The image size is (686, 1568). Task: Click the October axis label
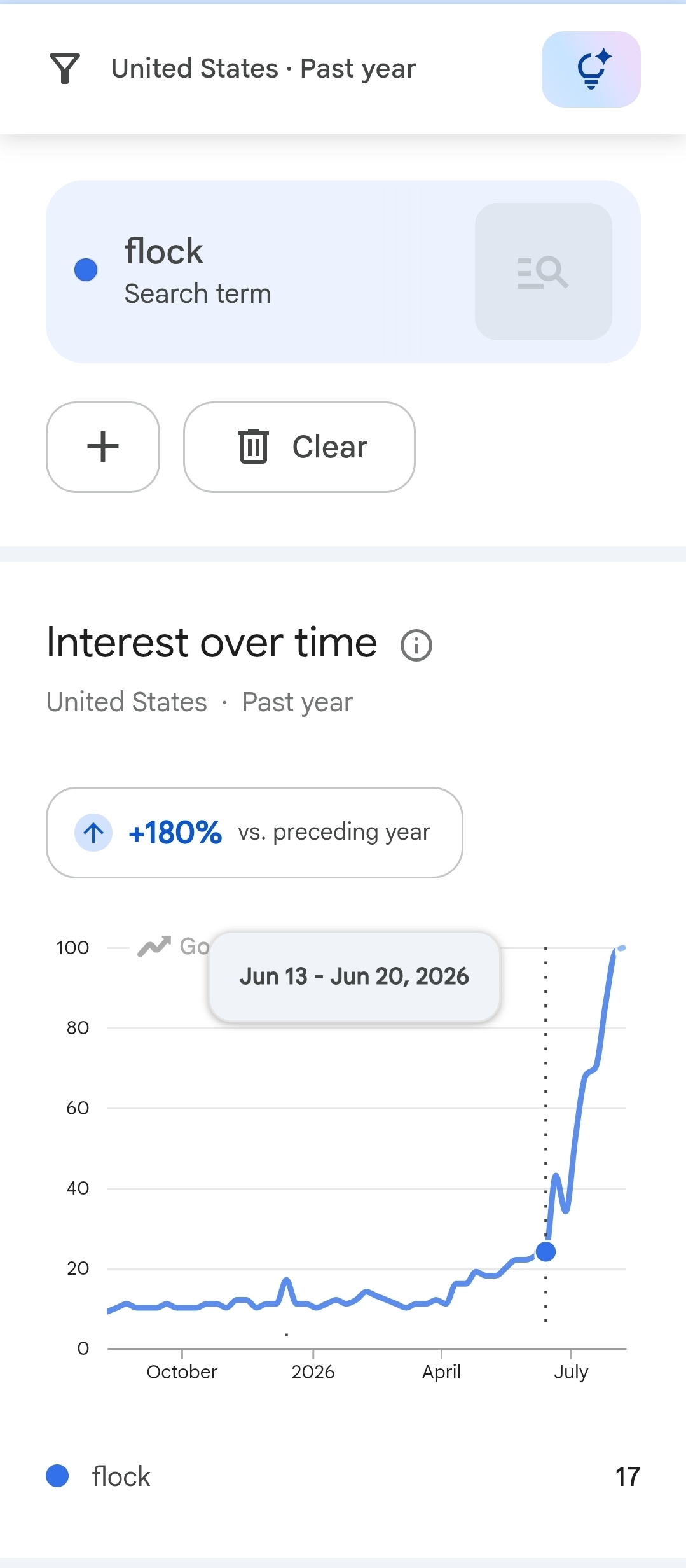click(182, 1371)
